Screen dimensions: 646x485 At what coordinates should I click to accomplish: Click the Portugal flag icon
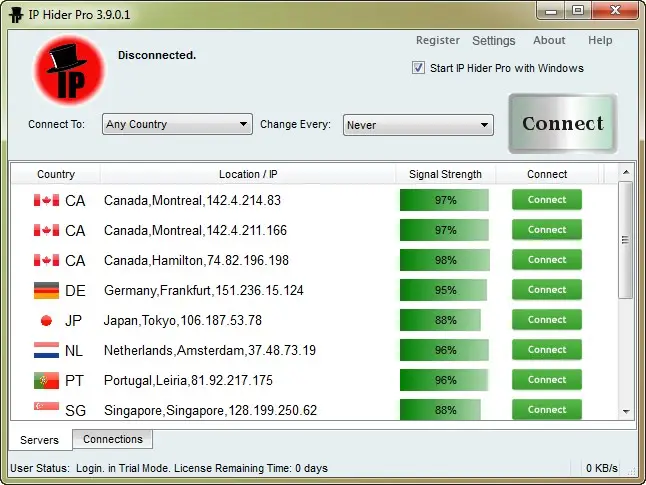(46, 380)
